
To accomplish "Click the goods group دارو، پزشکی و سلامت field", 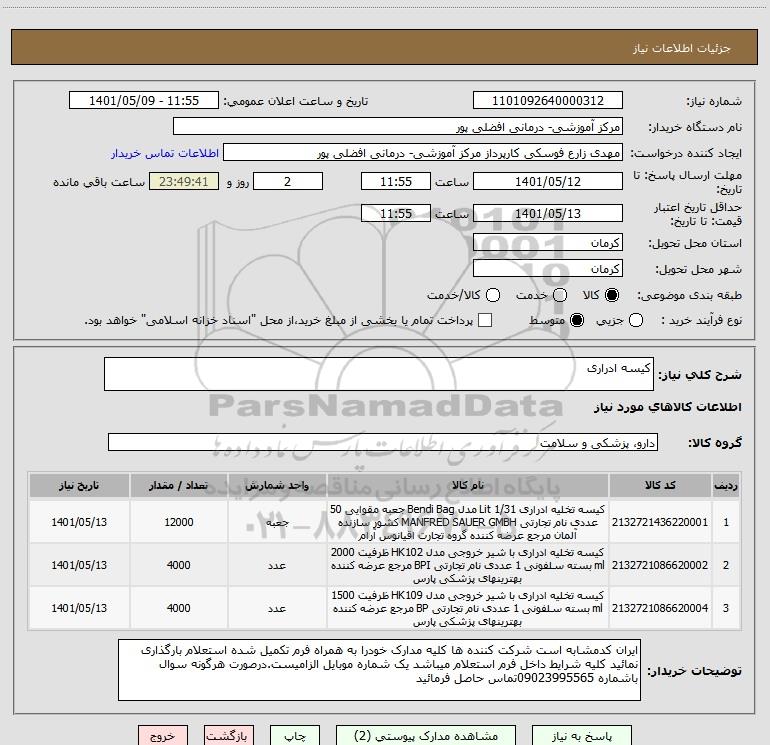I will [383, 442].
